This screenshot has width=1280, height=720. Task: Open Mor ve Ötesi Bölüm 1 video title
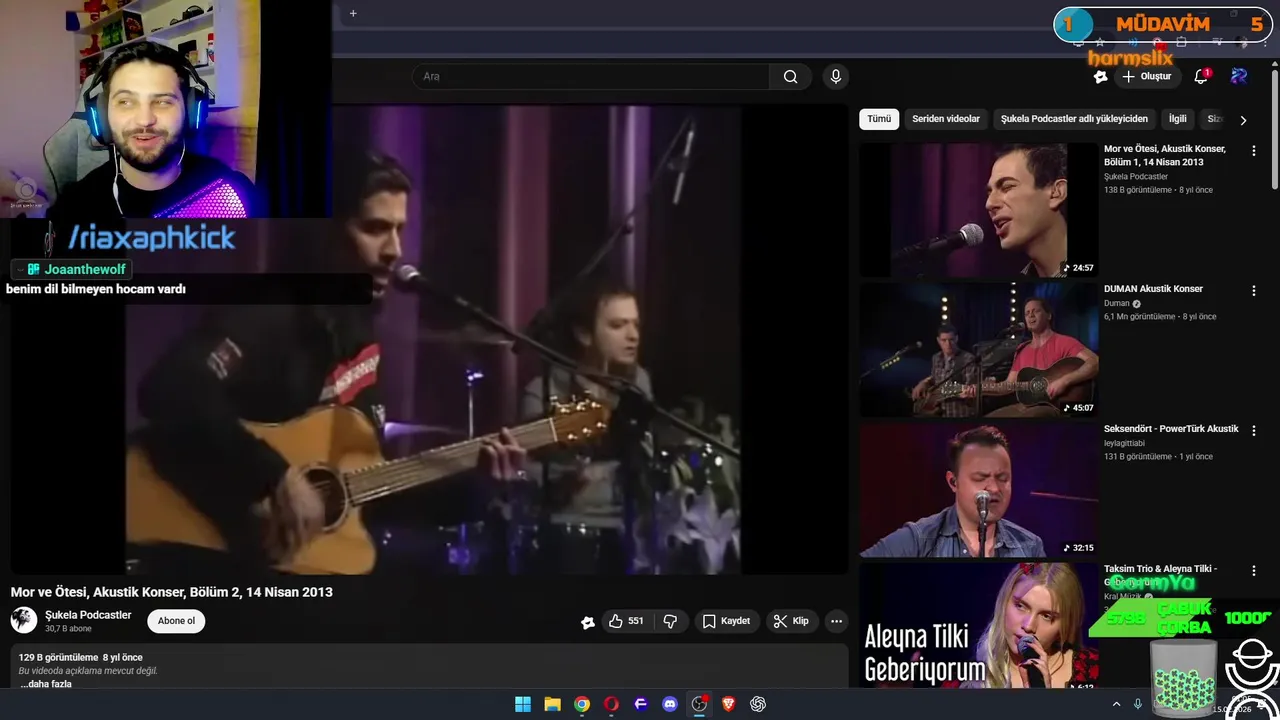click(1165, 155)
